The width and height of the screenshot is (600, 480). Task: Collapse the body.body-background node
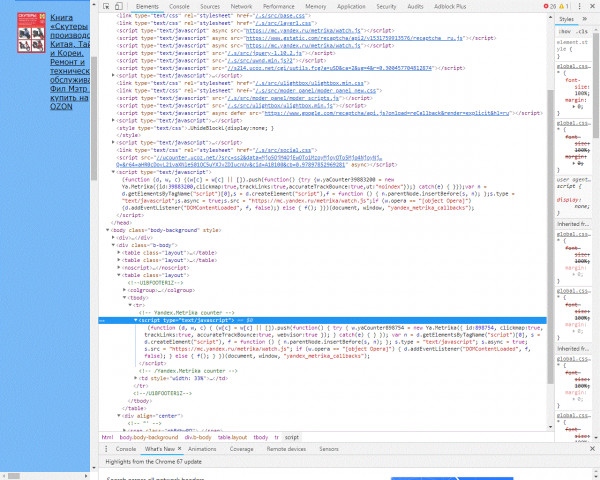[108, 230]
